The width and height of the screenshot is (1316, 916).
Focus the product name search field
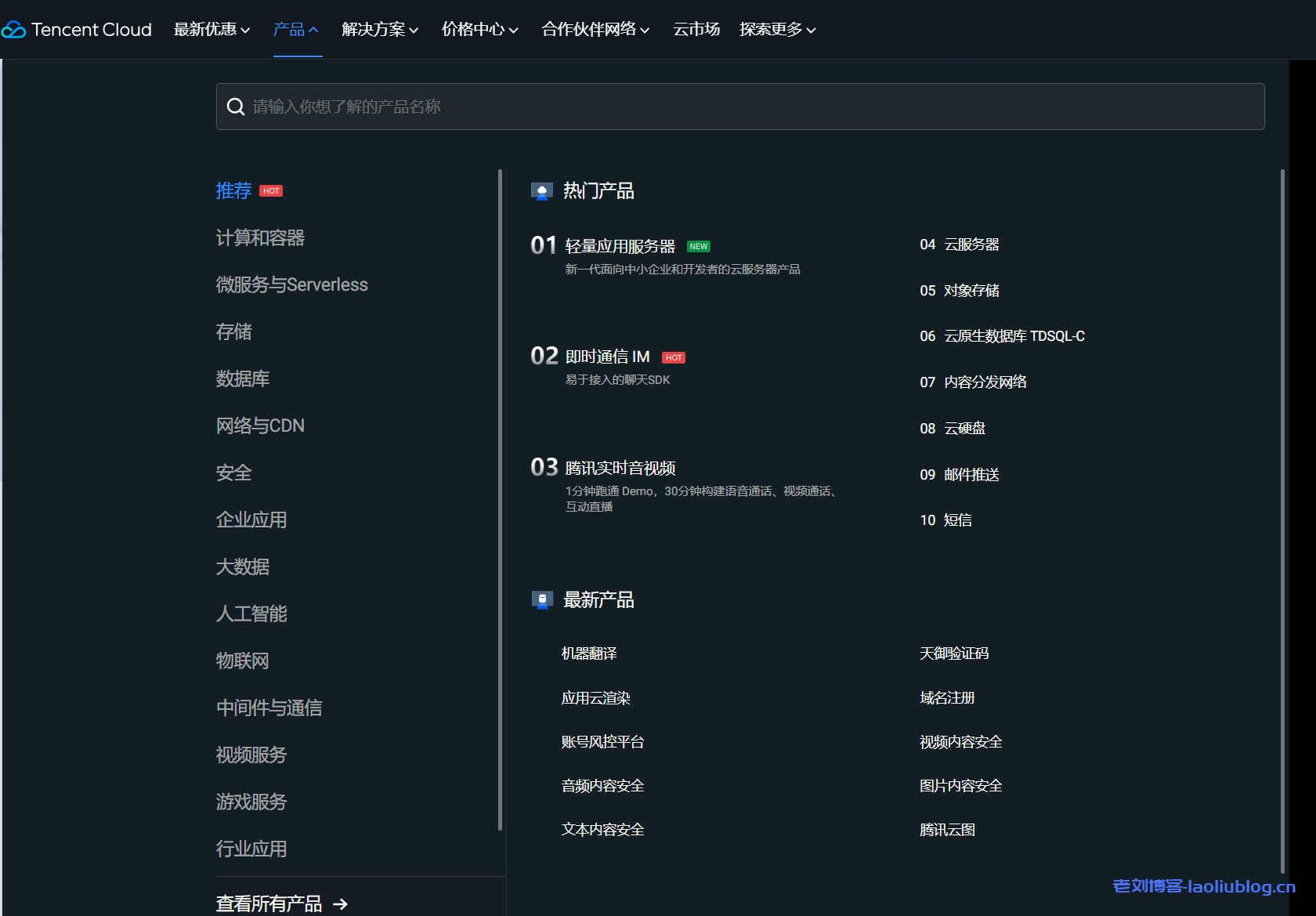740,107
